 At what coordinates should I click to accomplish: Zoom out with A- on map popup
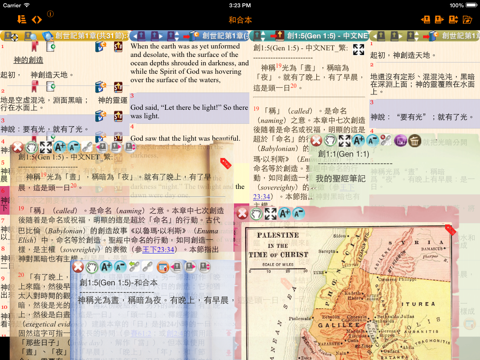[x=299, y=213]
